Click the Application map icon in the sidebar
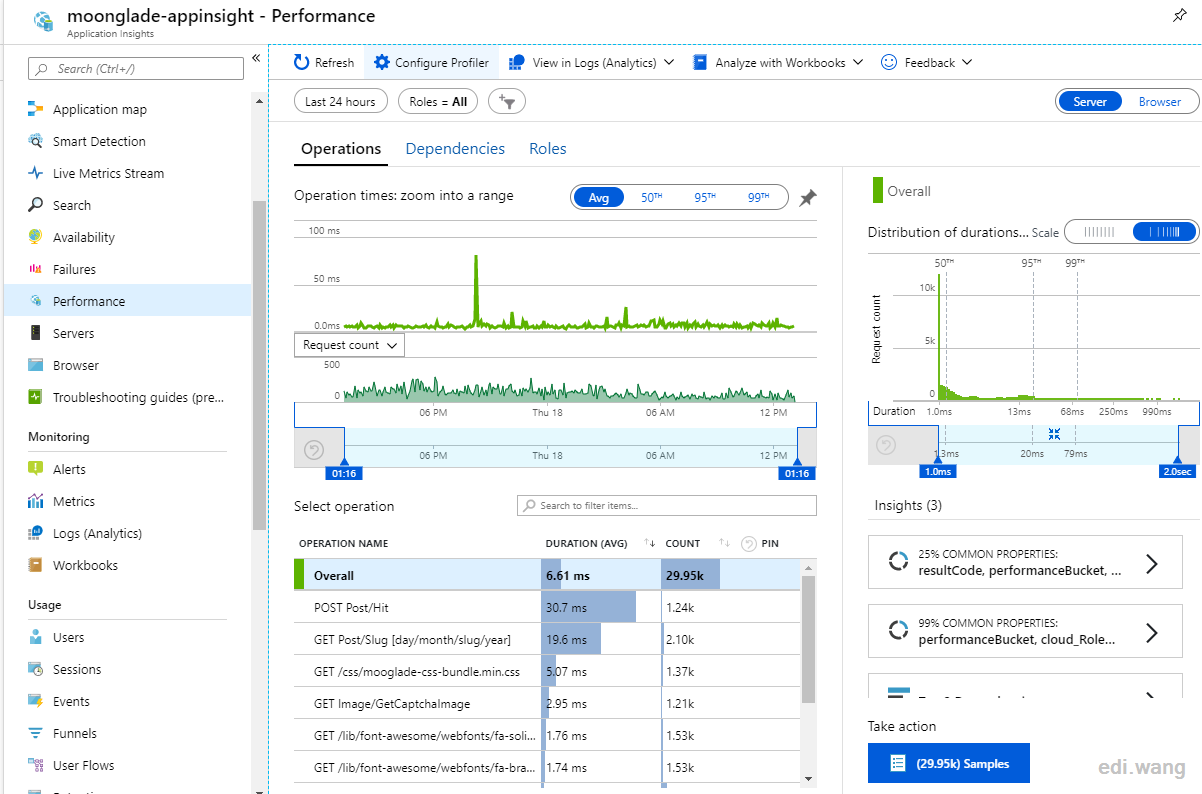 36,109
